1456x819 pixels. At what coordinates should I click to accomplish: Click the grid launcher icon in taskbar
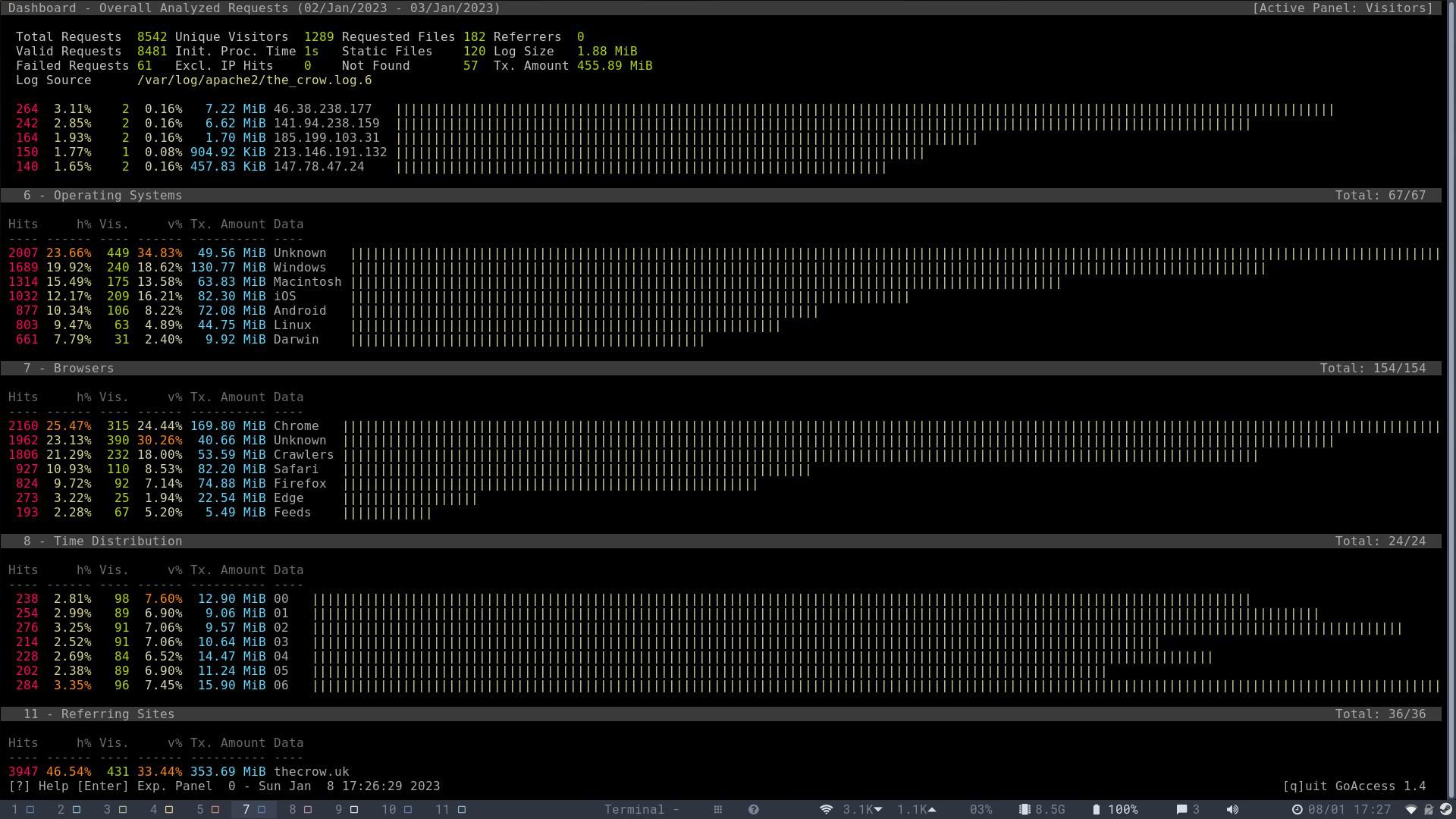[x=717, y=810]
